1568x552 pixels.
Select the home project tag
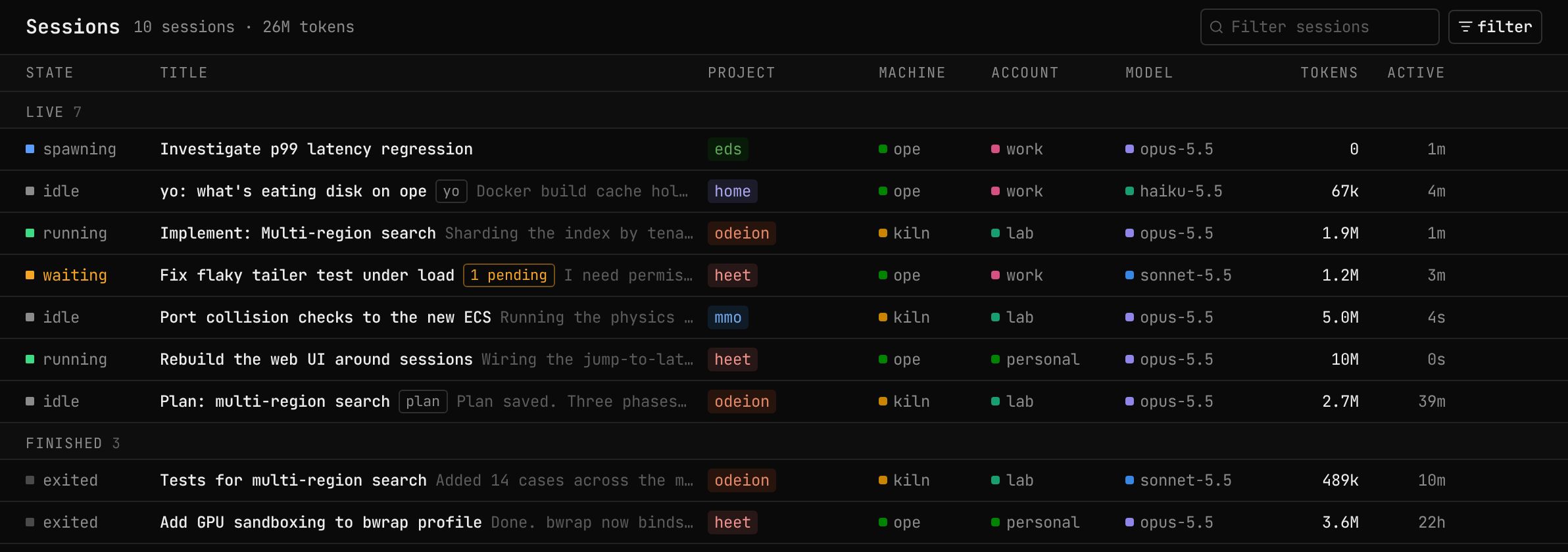(733, 191)
